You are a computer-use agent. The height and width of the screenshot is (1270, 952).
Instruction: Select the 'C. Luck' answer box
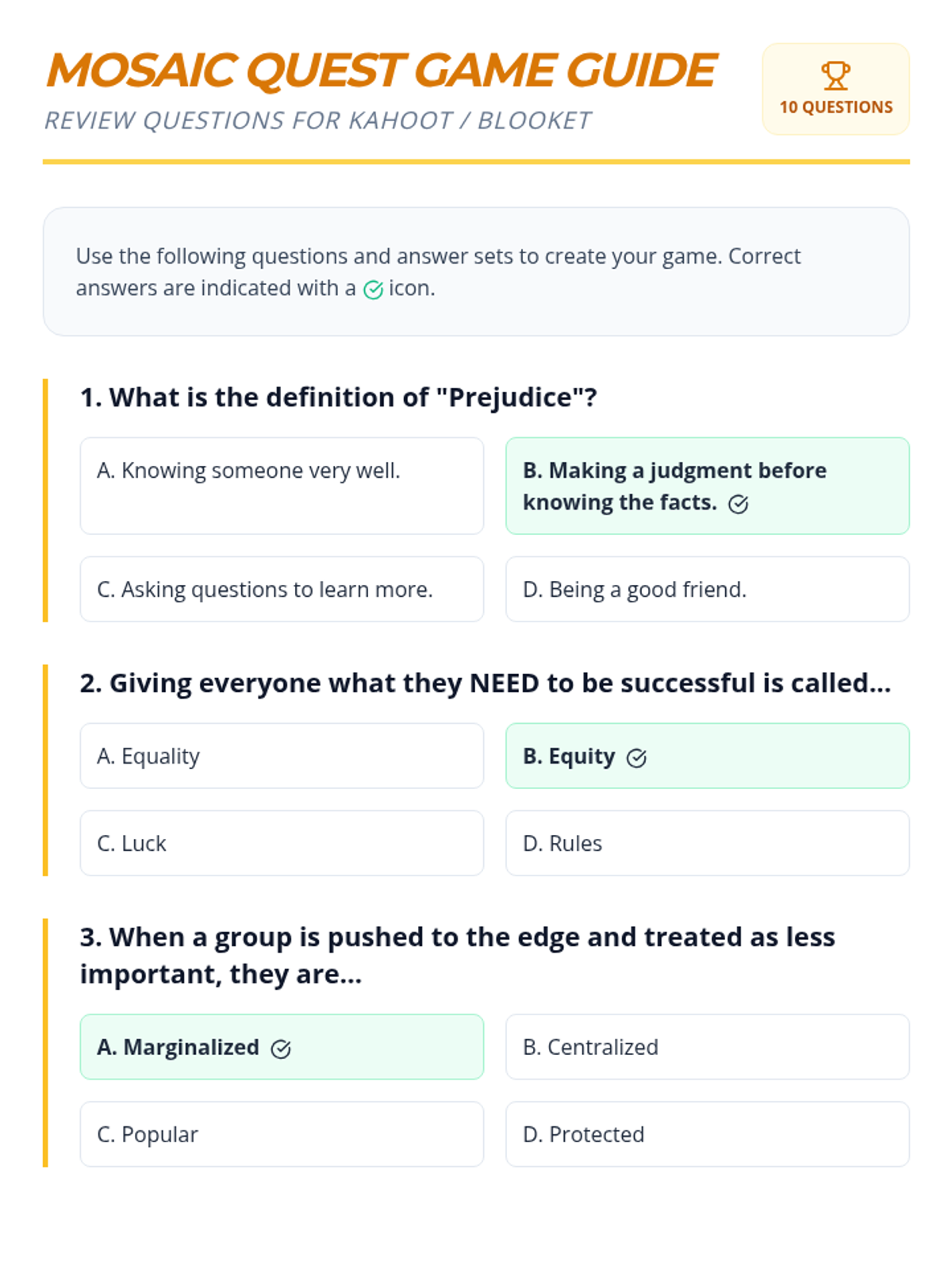(282, 843)
